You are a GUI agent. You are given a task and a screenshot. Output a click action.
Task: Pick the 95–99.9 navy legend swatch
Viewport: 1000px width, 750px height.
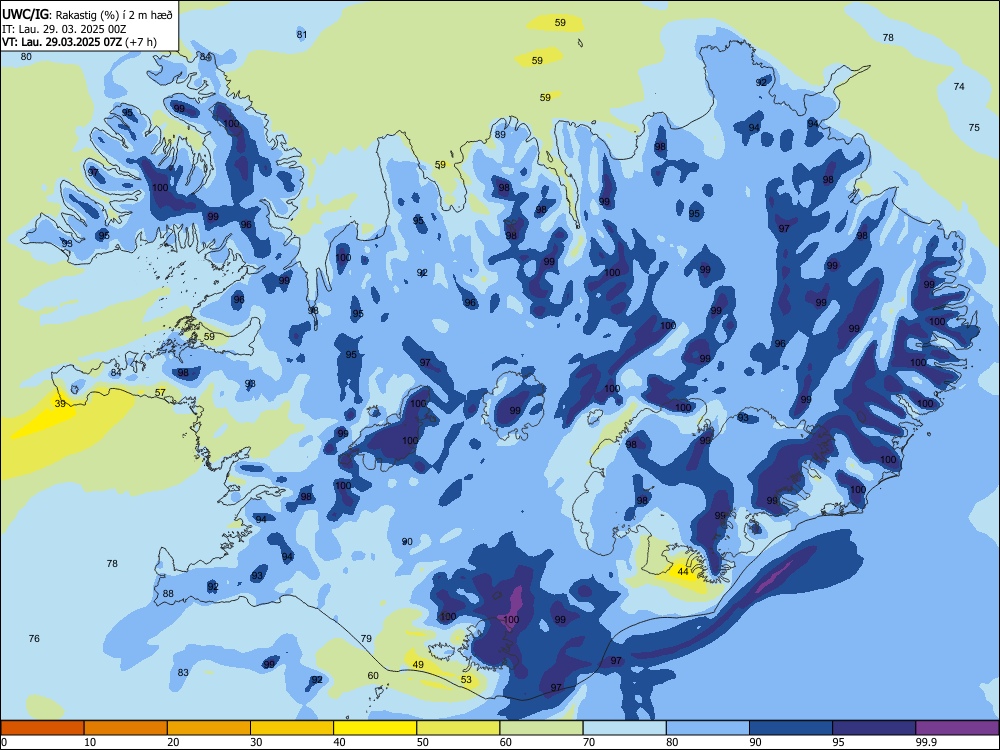coord(874,728)
